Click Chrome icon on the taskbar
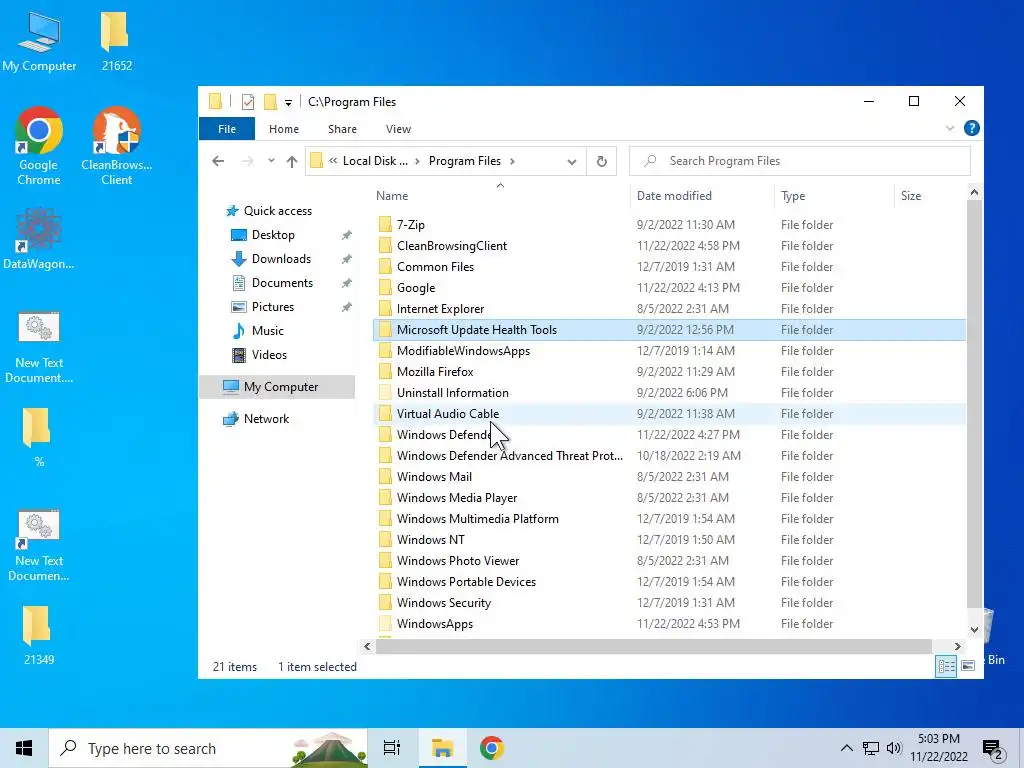The width and height of the screenshot is (1024, 768). 491,748
